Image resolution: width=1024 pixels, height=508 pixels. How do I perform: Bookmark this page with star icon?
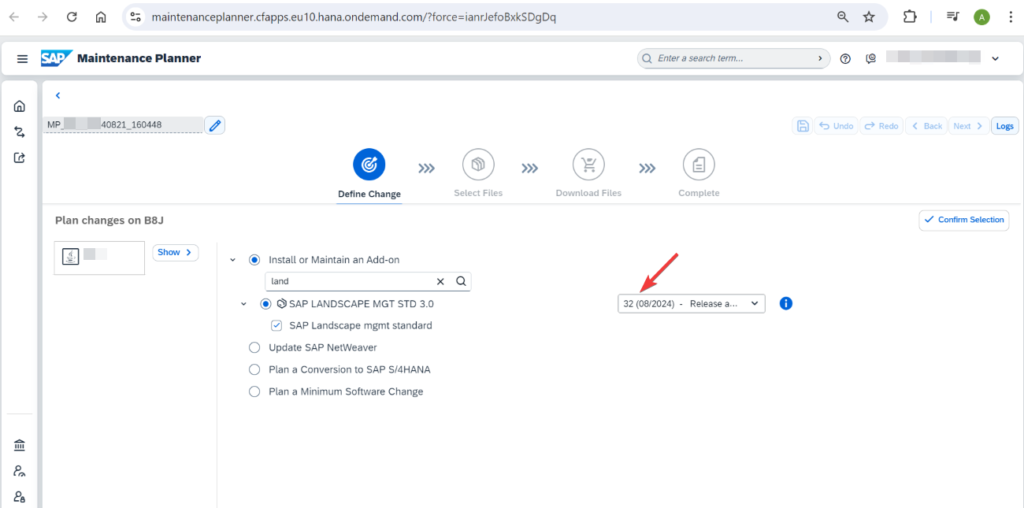[869, 17]
